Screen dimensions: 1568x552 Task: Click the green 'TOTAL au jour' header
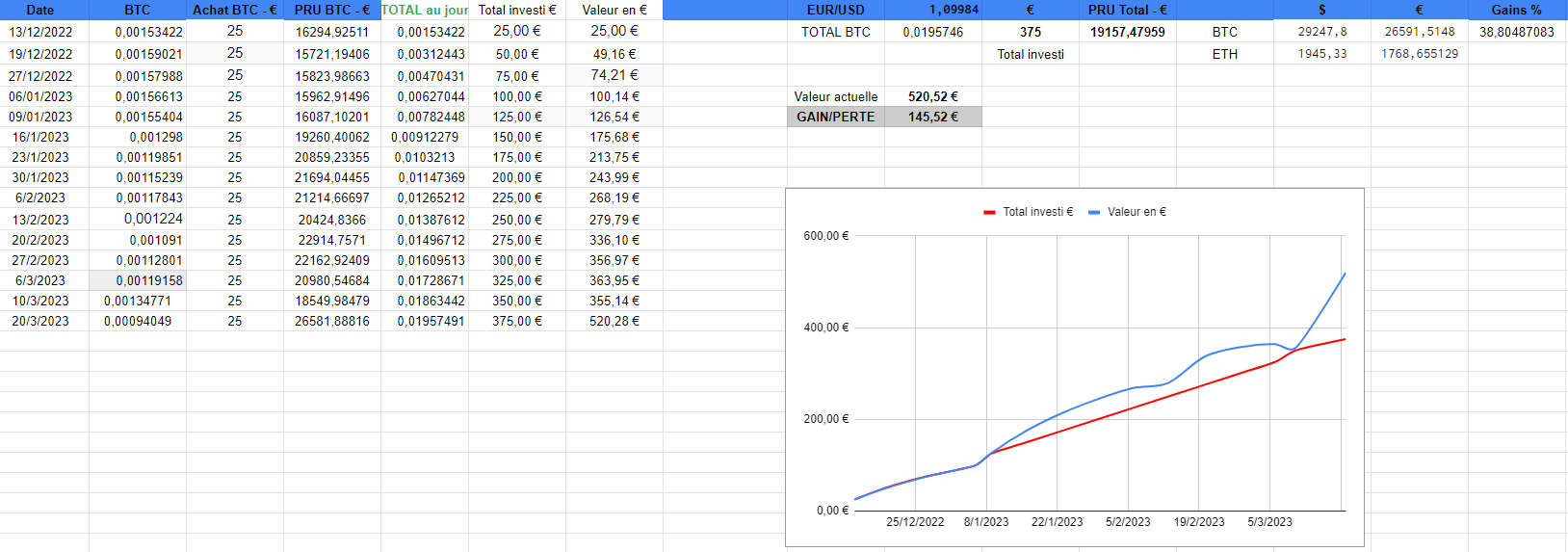(425, 10)
